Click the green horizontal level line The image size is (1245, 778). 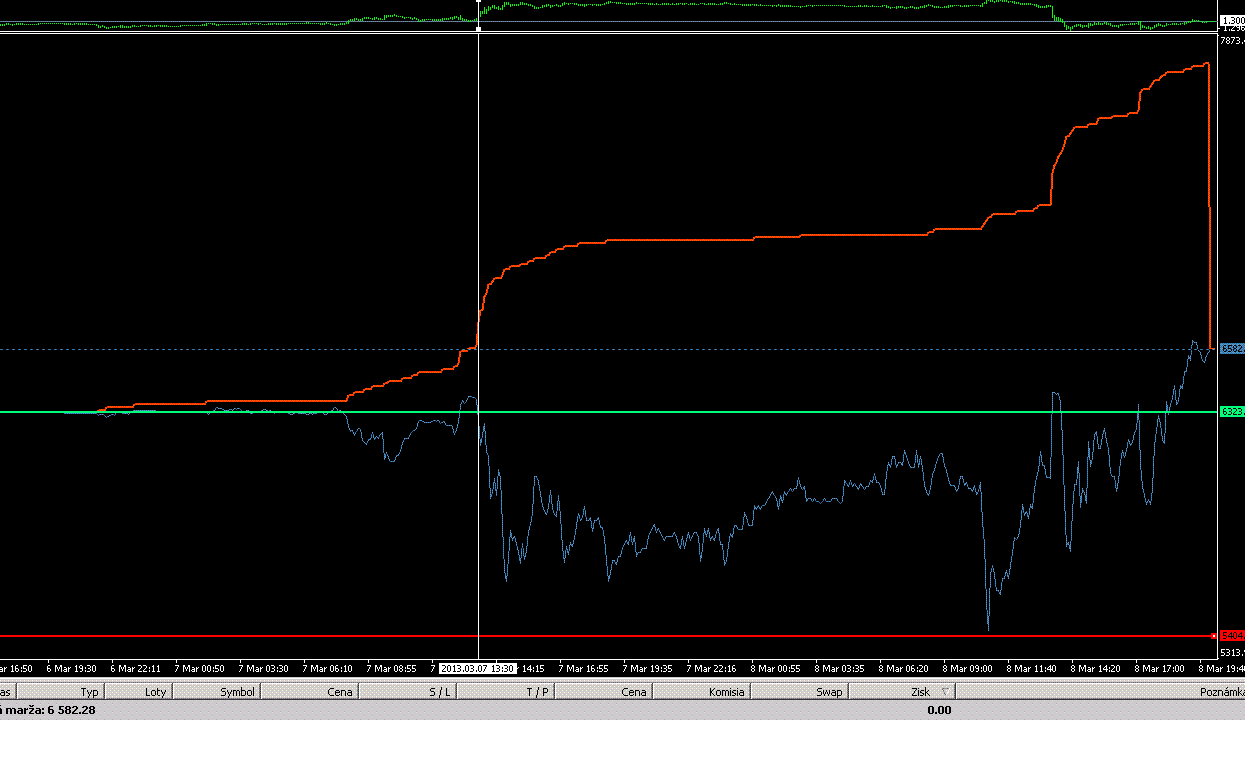[x=607, y=412]
